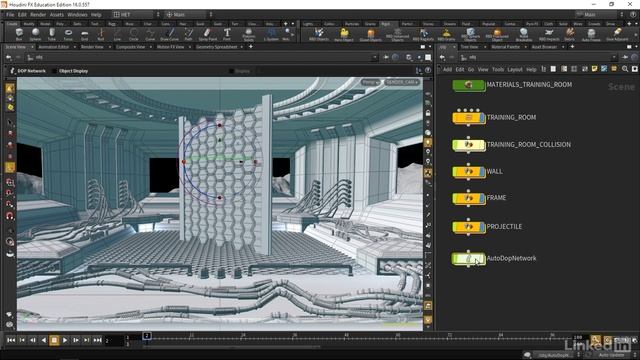
Task: Toggle display flag on PROJECTILE node
Action: (x=482, y=227)
